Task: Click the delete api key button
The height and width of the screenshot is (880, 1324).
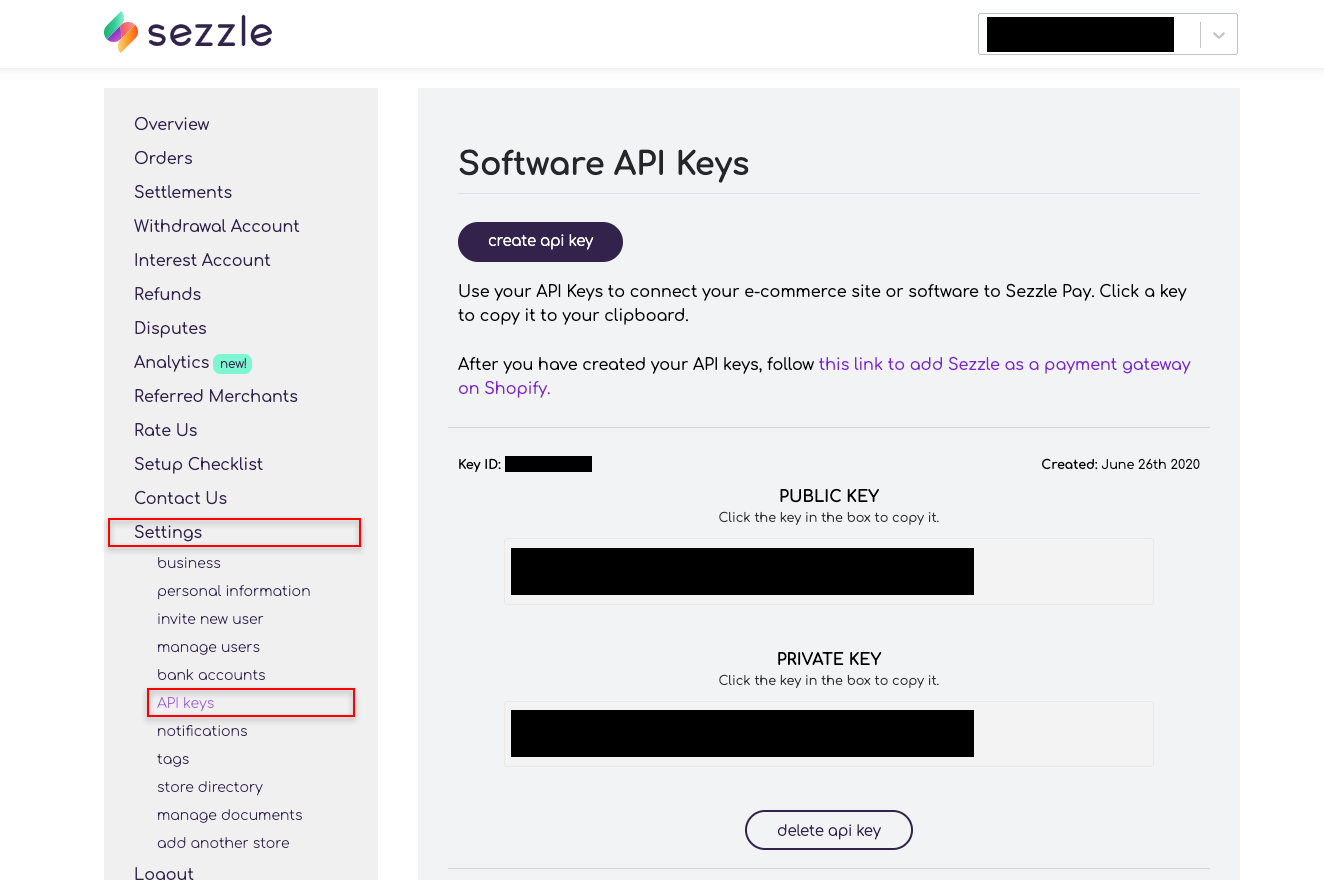Action: (829, 830)
